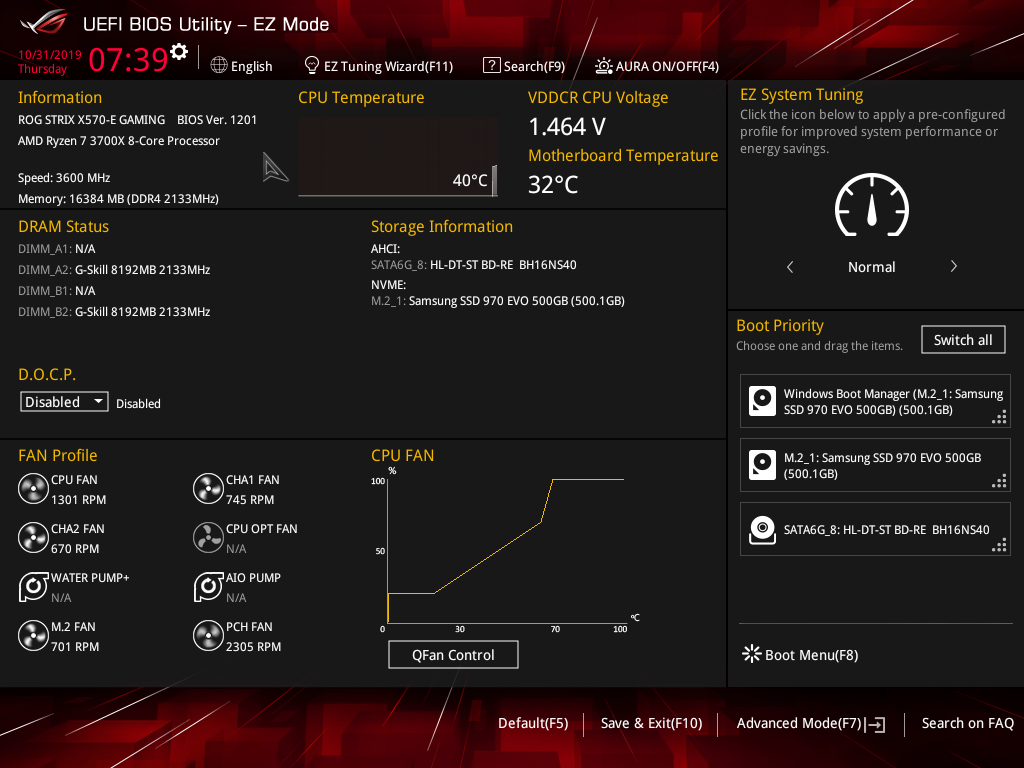Click the Storage Information SATA6G_8 BD-RE line

click(473, 265)
